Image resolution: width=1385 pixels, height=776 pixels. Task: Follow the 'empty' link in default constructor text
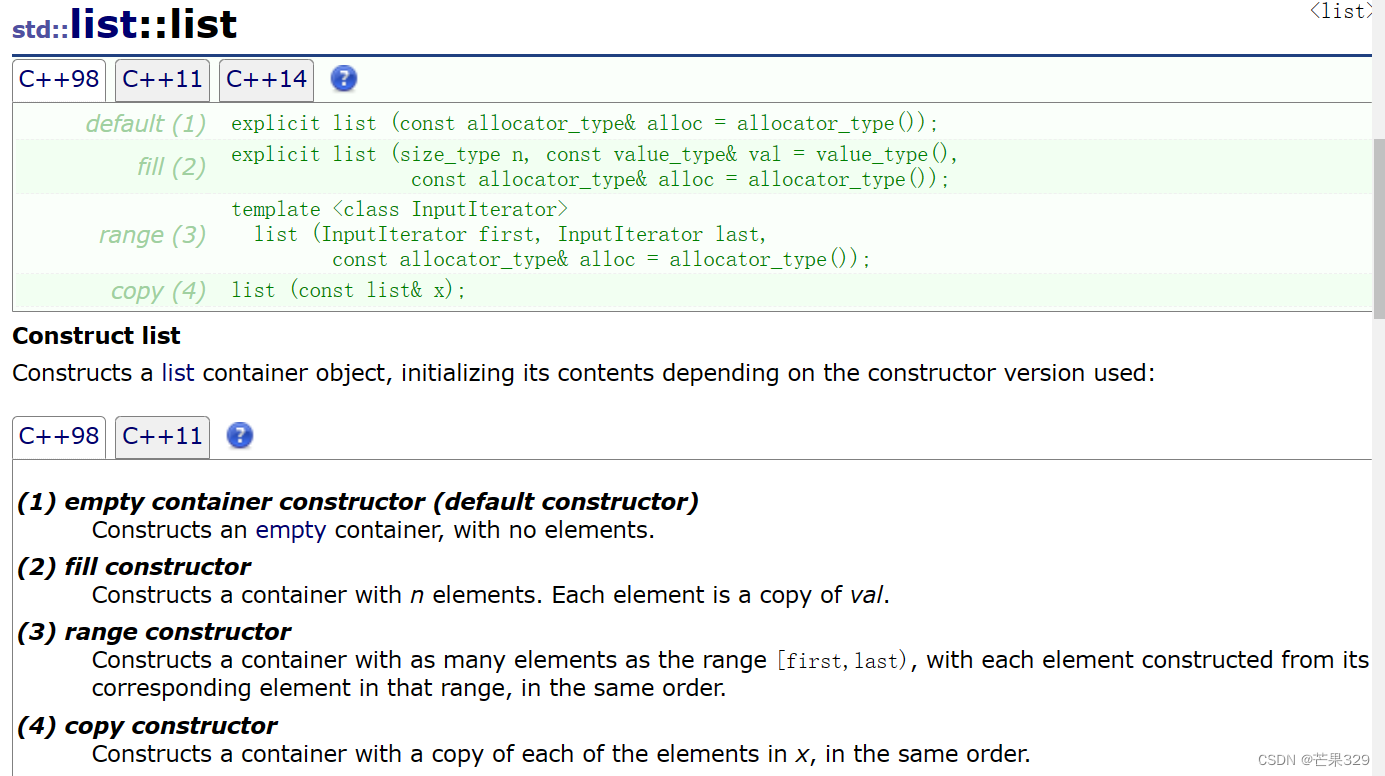(291, 530)
